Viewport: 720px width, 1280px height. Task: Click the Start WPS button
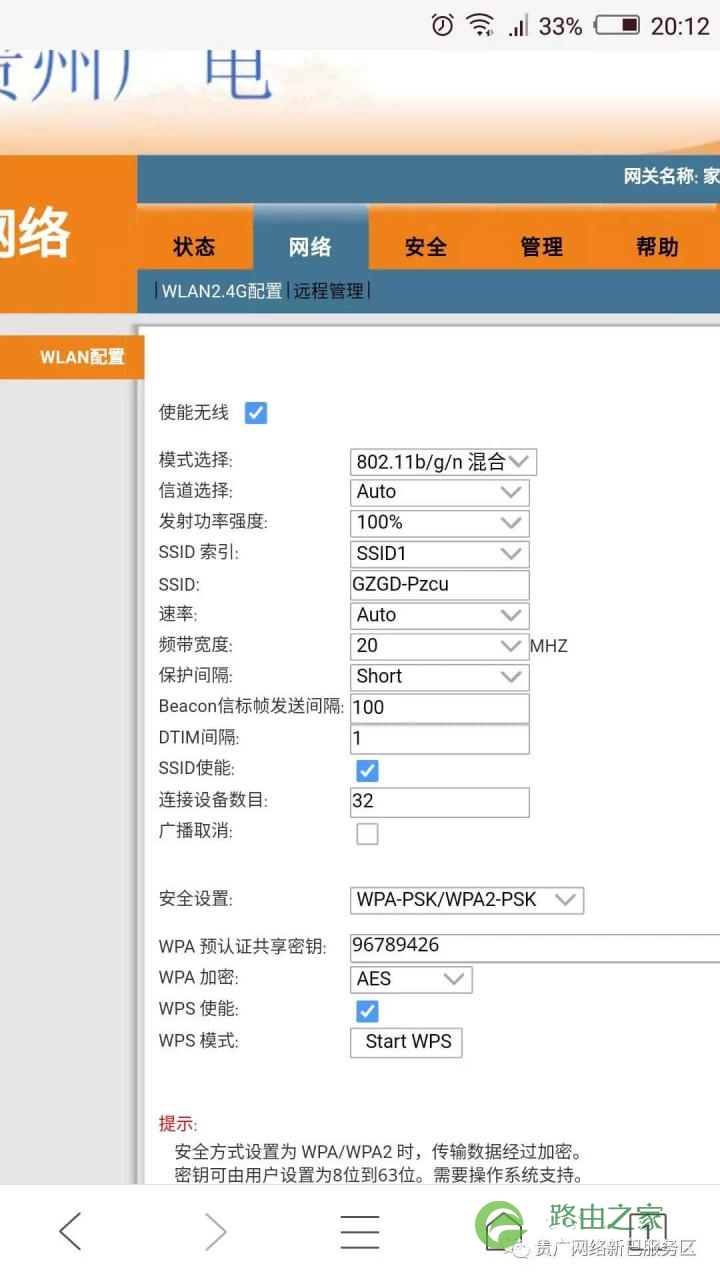406,1042
